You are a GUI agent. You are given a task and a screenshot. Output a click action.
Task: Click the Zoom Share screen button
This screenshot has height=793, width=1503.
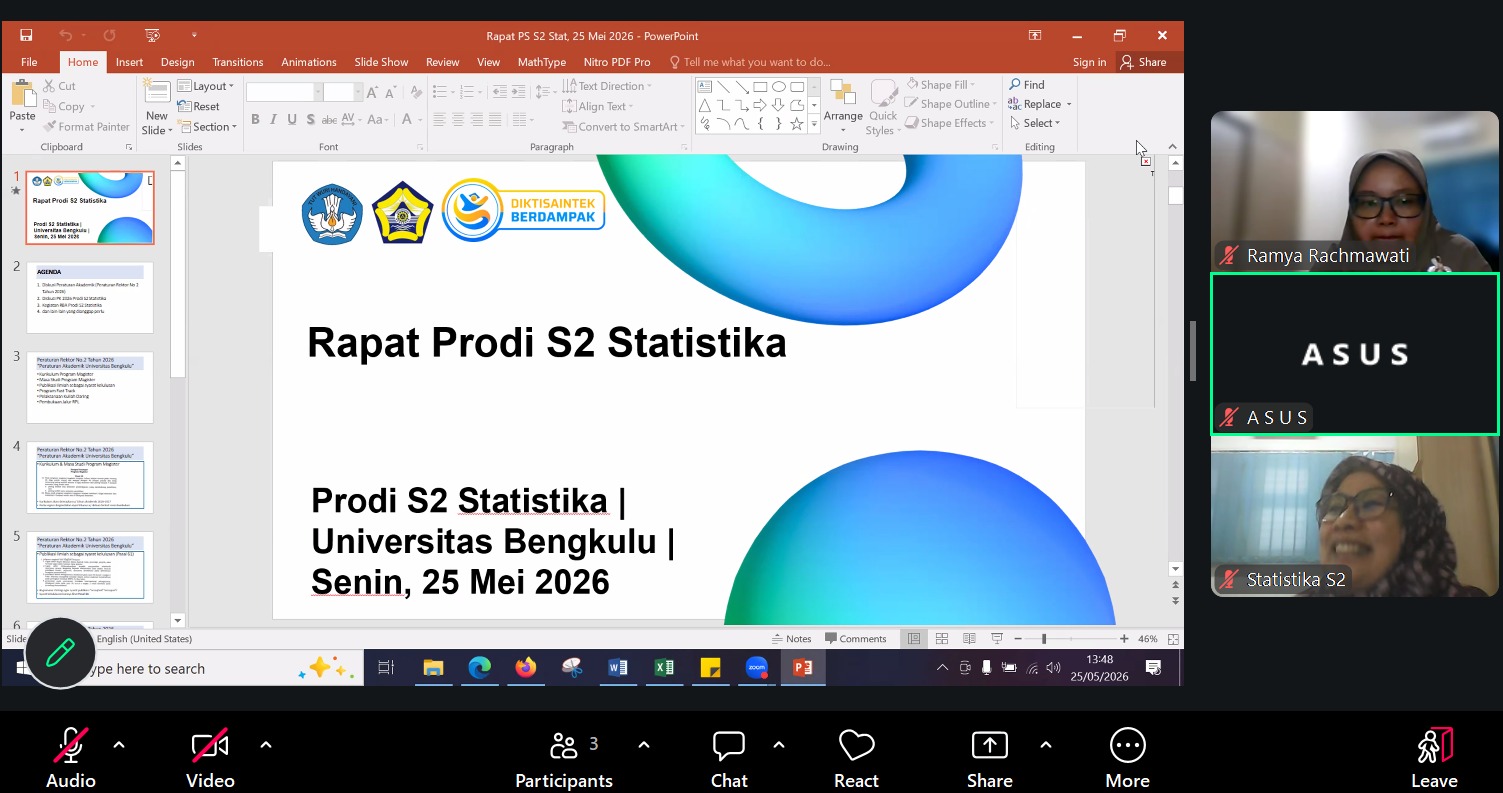pos(990,758)
